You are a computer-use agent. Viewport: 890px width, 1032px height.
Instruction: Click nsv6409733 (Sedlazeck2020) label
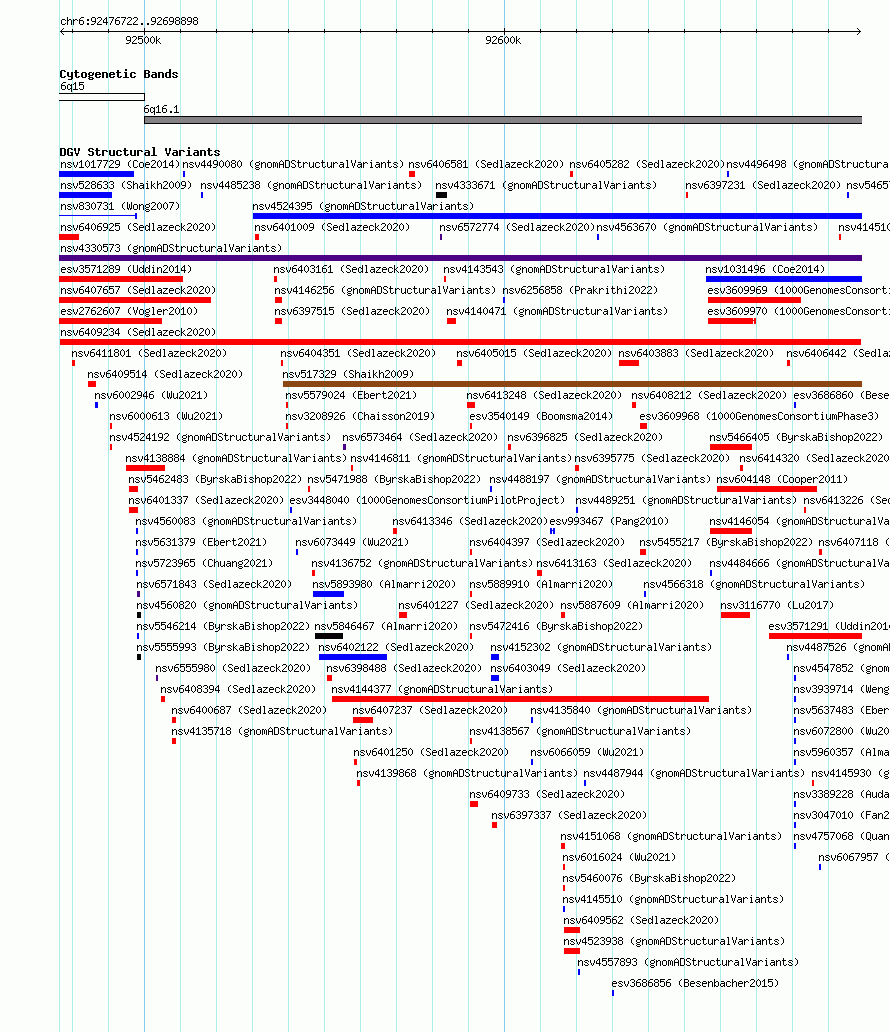pos(547,794)
